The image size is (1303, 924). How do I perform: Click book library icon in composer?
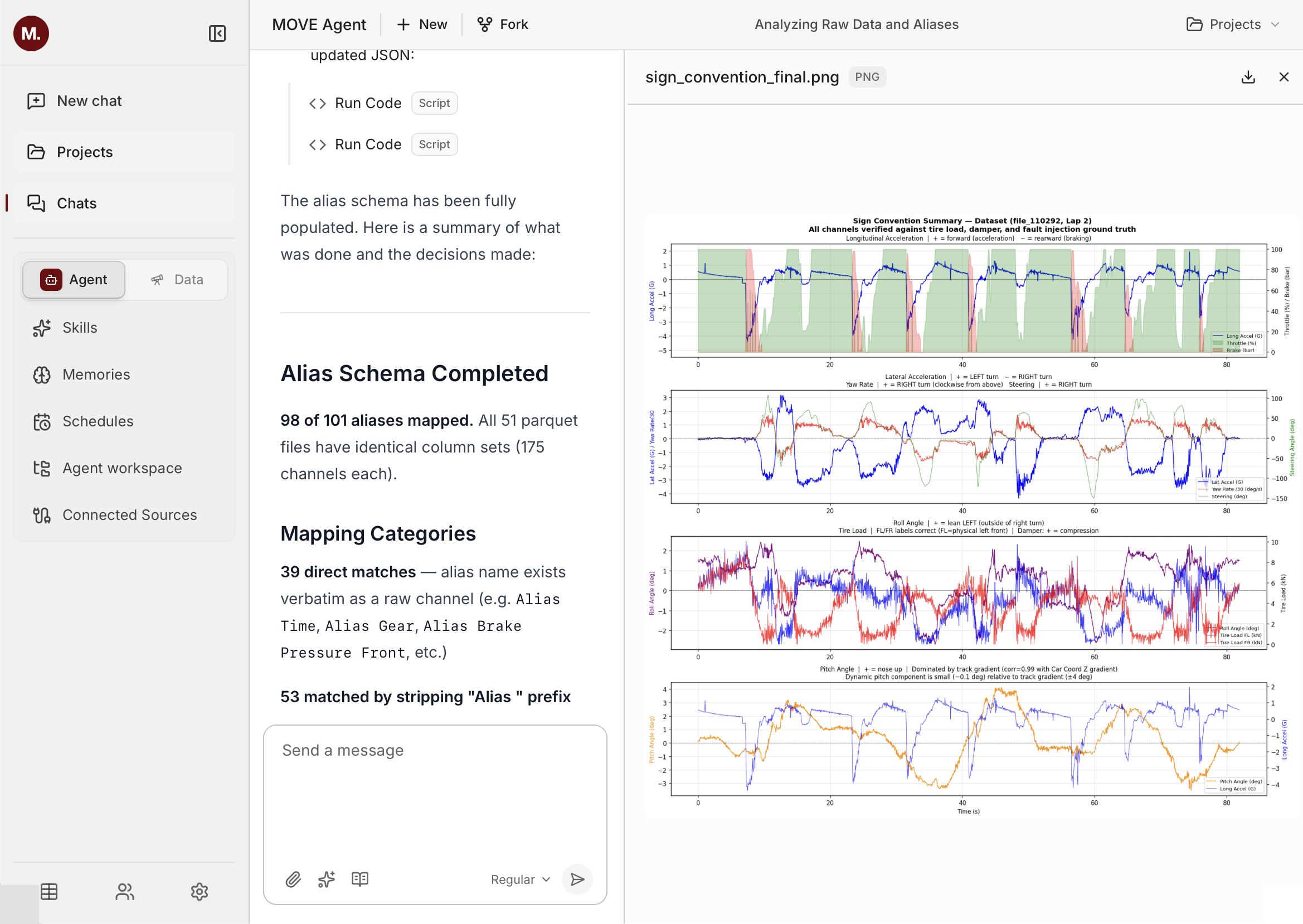click(x=360, y=879)
